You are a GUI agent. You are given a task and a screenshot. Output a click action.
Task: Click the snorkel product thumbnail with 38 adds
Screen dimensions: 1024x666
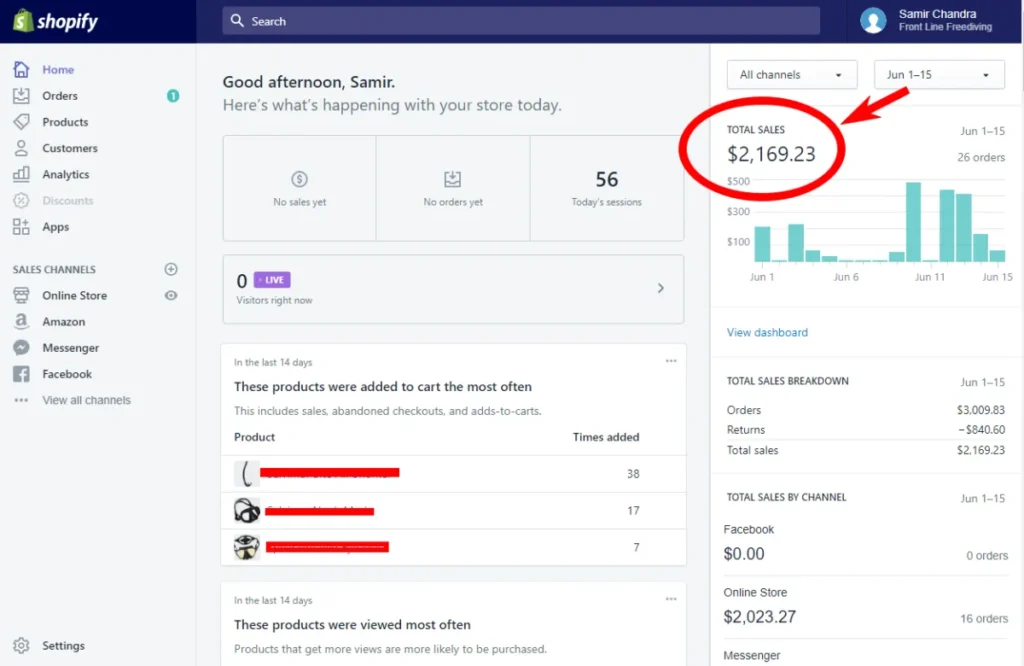tap(246, 473)
